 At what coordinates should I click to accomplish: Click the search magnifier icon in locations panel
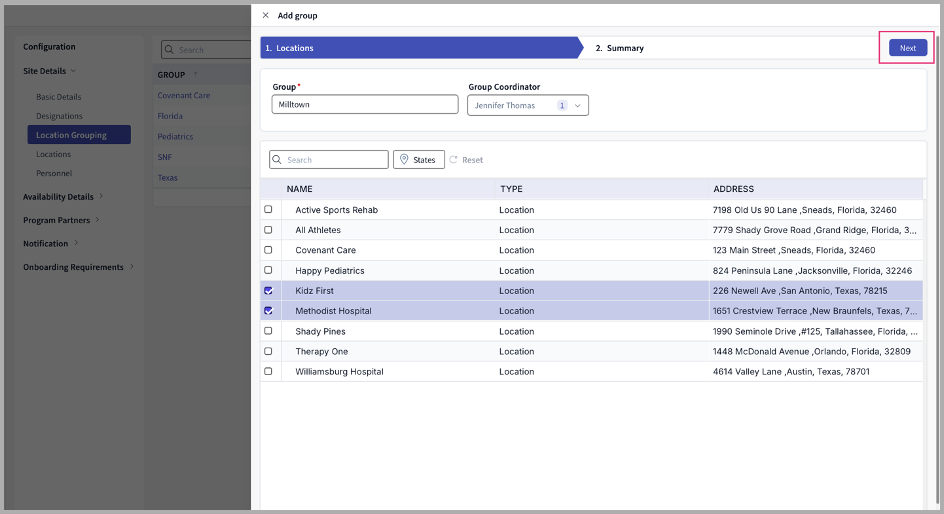pos(278,160)
